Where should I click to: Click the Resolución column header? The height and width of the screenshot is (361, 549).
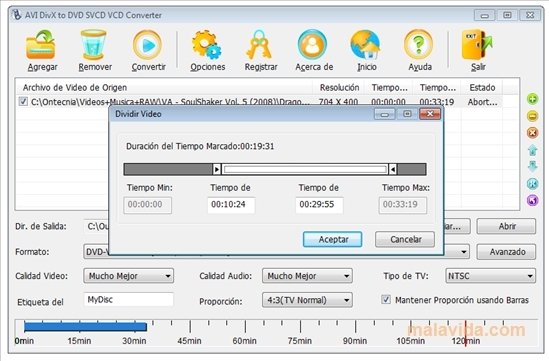(x=339, y=88)
